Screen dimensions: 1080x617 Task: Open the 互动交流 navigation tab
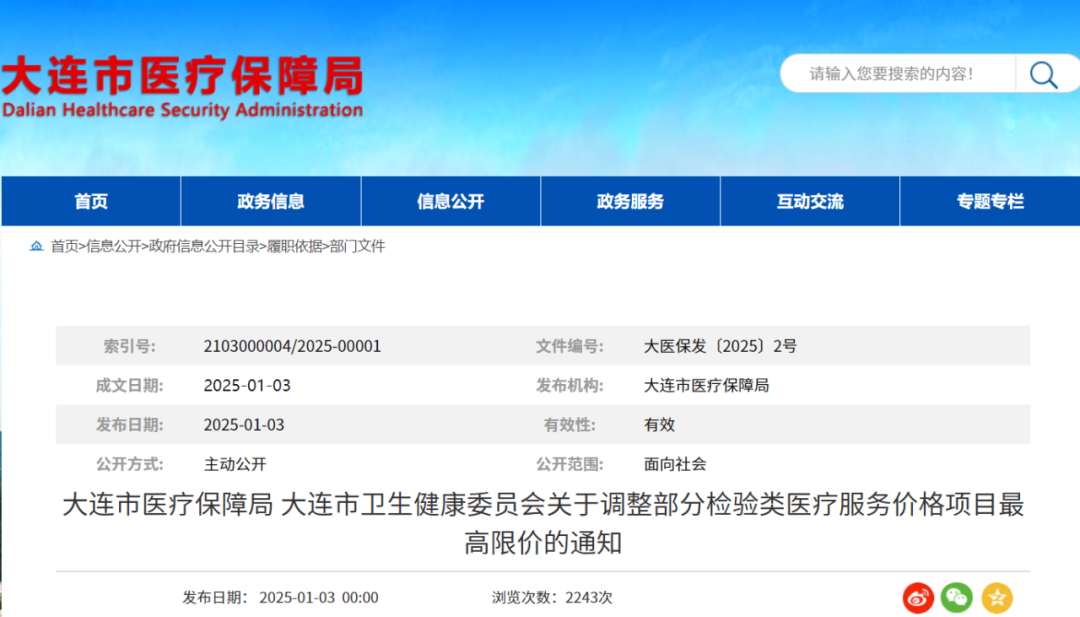click(x=810, y=201)
